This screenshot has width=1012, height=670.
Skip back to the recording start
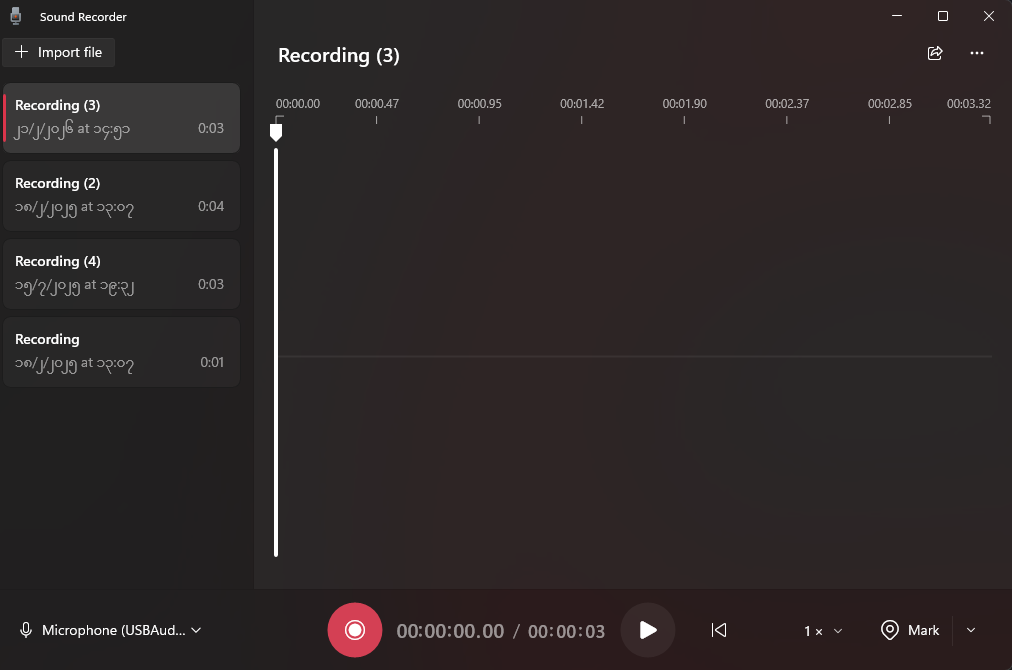click(718, 630)
